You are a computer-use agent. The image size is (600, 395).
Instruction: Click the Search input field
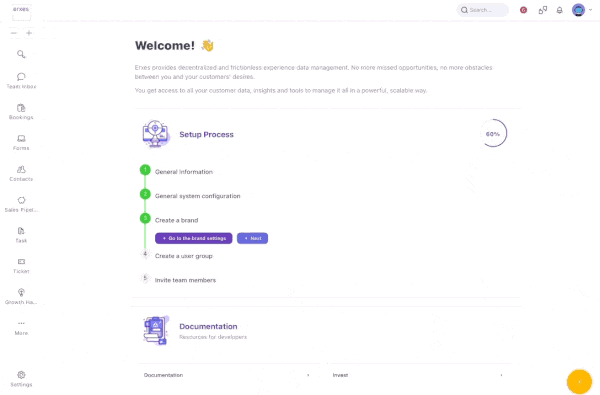483,10
